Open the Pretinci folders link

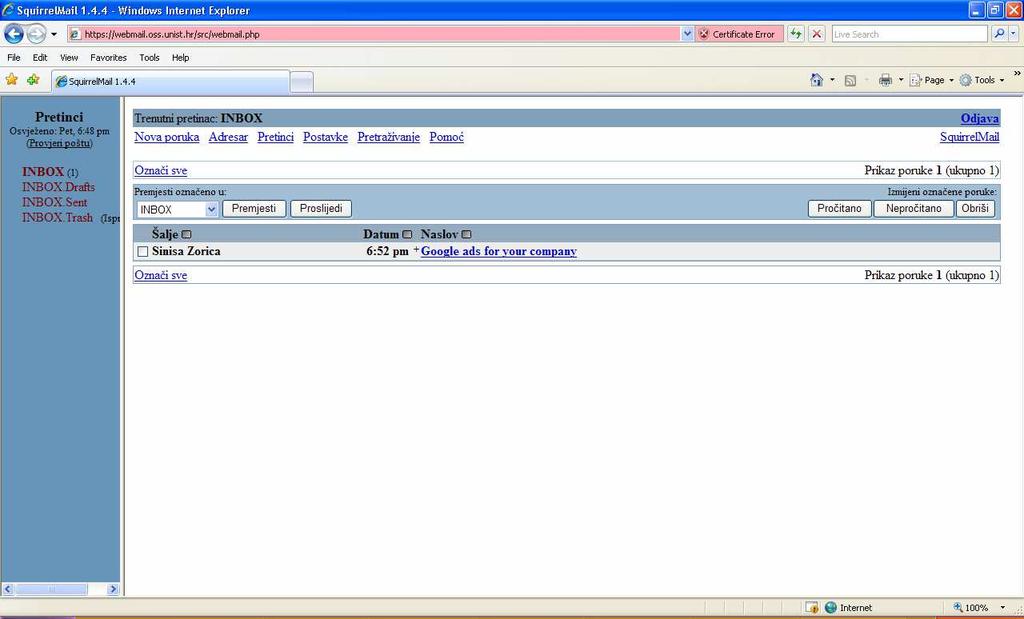click(x=276, y=137)
